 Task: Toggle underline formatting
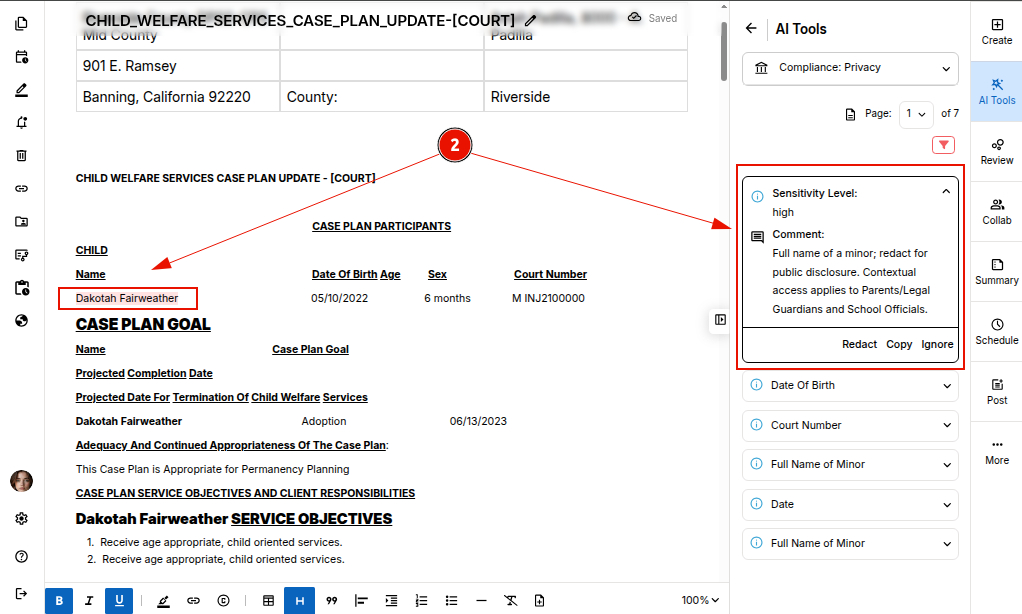(119, 600)
